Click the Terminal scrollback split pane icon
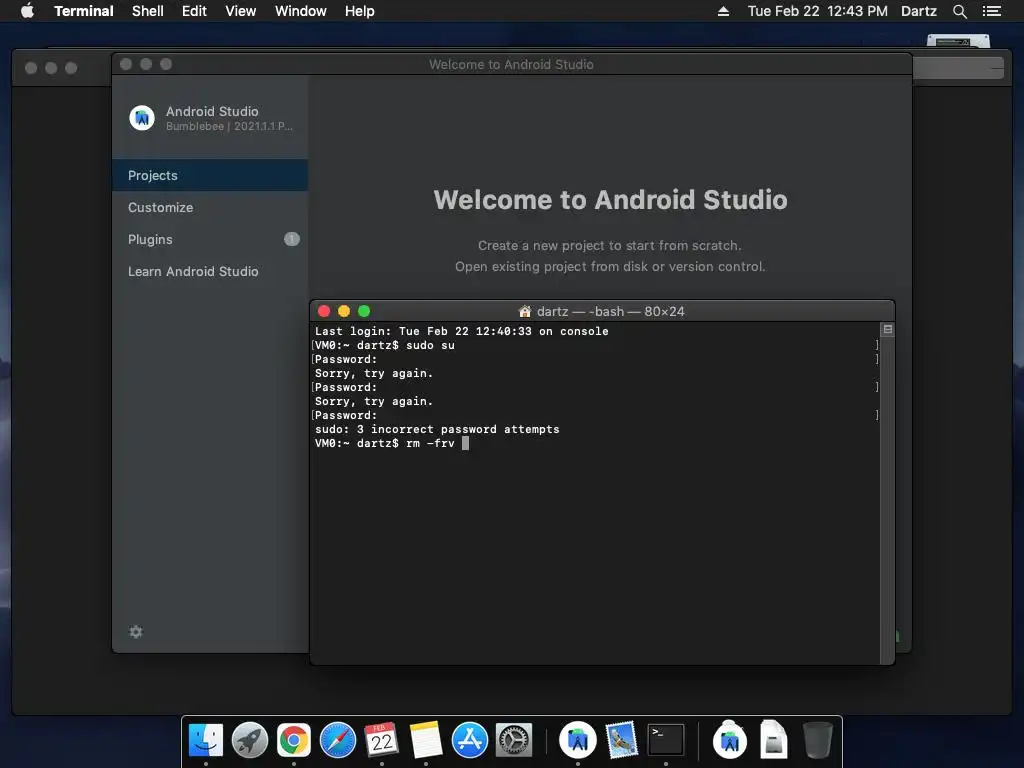This screenshot has width=1024, height=768. coord(888,329)
